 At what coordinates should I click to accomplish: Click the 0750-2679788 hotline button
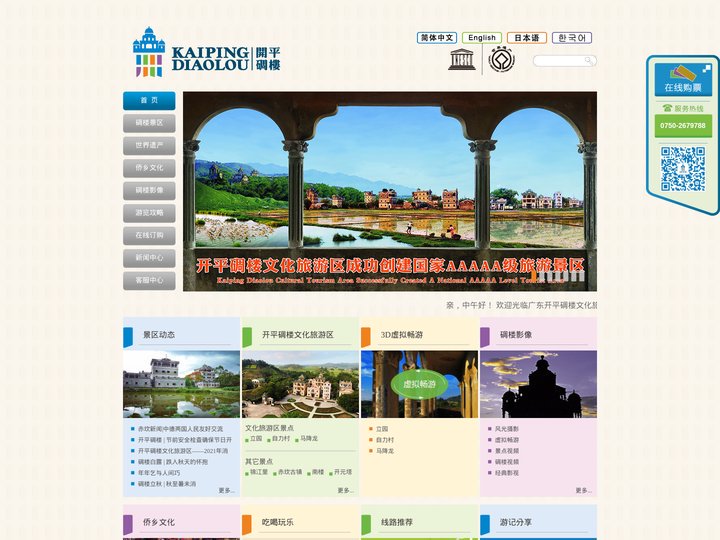pos(683,125)
